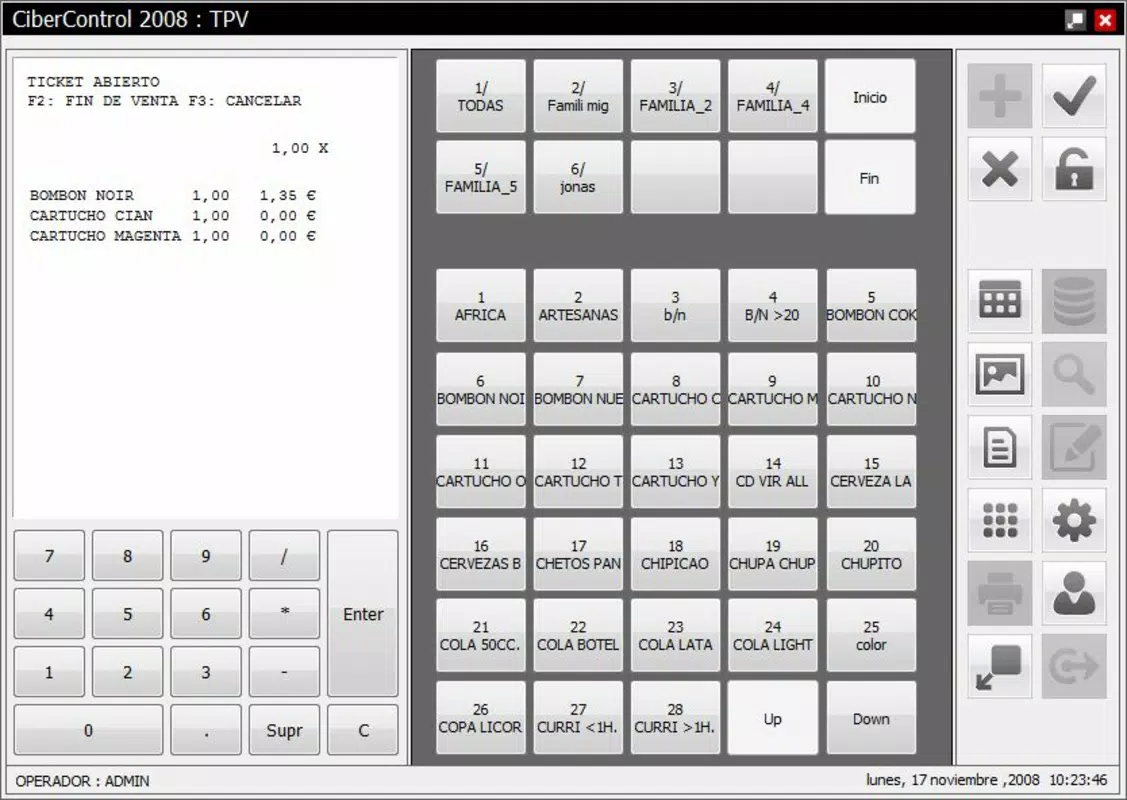Click the Supr key on numpad
The height and width of the screenshot is (800, 1127).
(x=285, y=730)
